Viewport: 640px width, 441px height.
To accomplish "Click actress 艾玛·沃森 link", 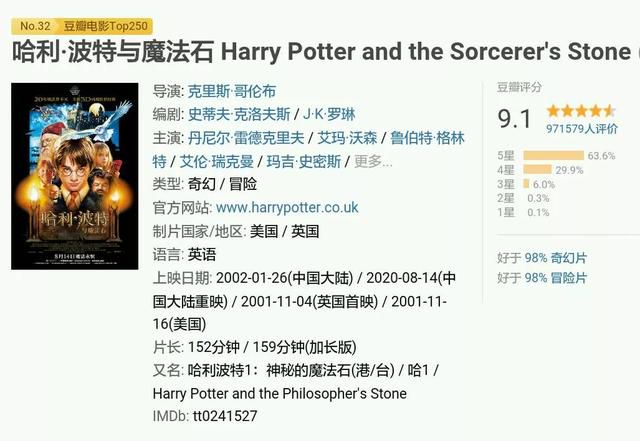I will (x=347, y=138).
